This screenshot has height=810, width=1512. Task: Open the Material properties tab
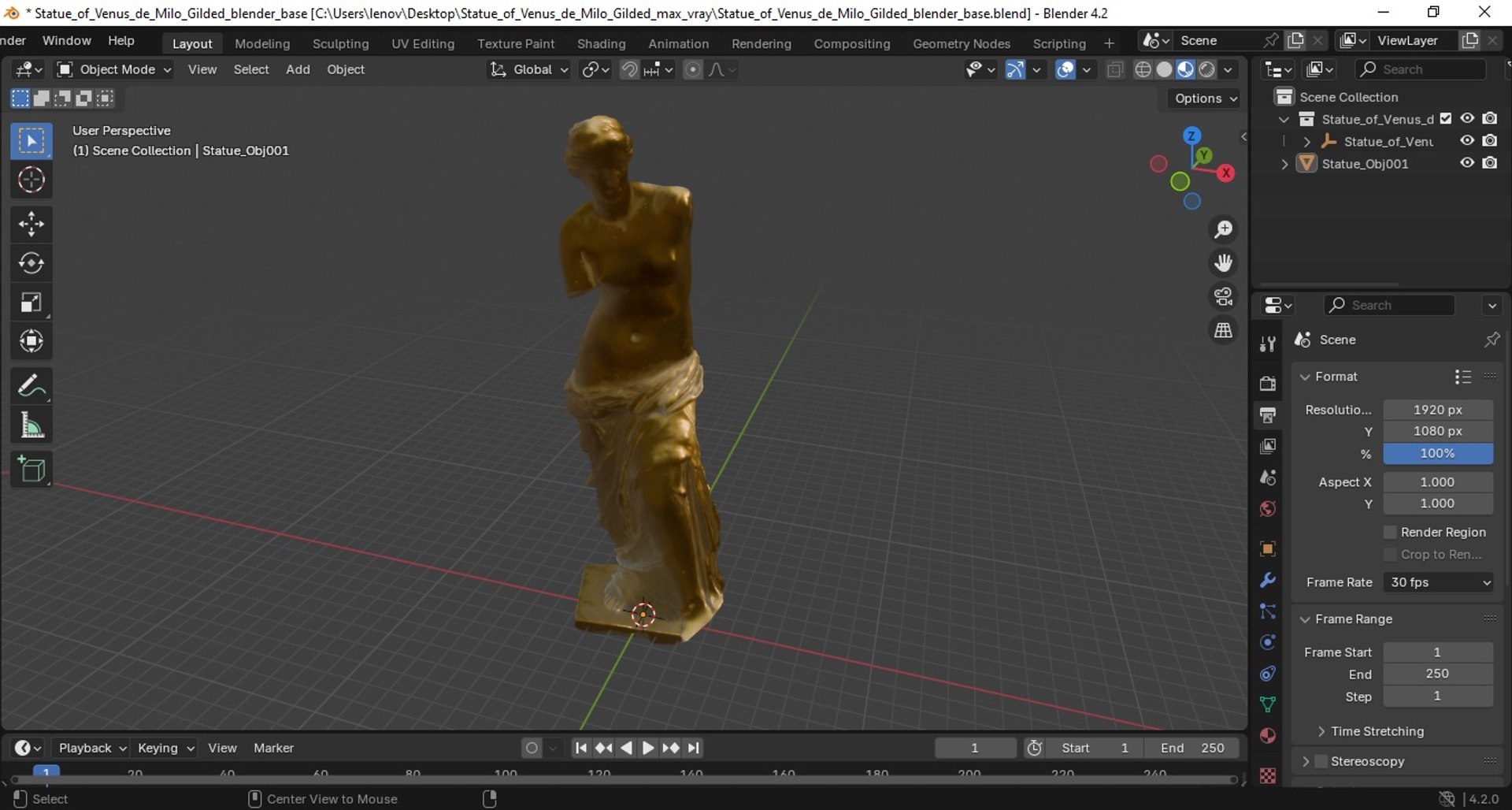point(1268,736)
